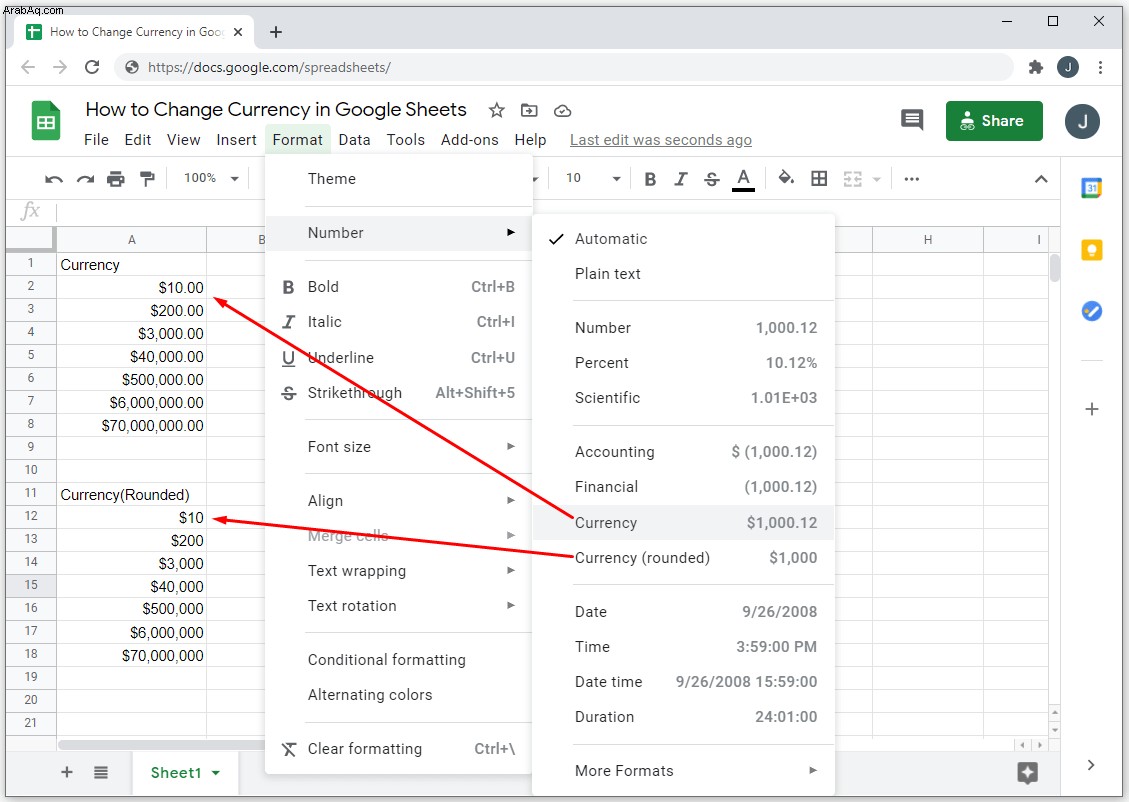Open the Google account avatar J

click(x=1082, y=122)
